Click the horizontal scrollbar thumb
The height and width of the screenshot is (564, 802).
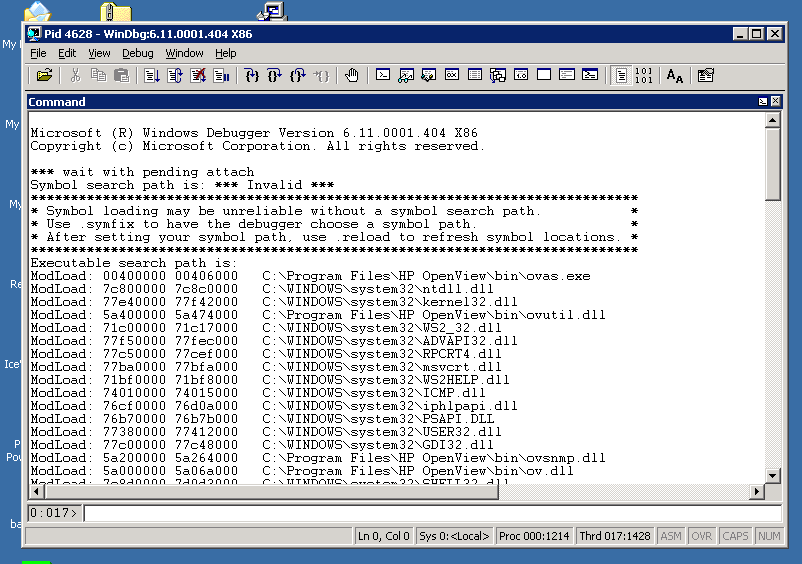point(271,492)
